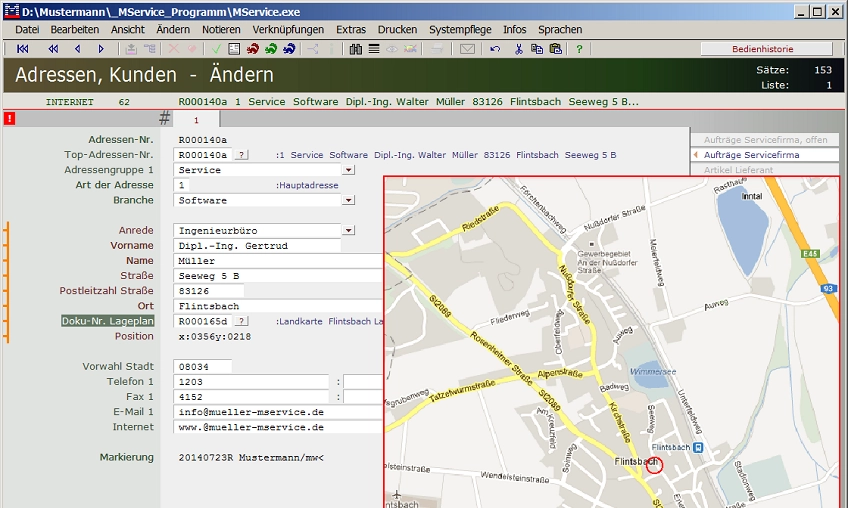Jump to the first record arrow icon

(23, 48)
